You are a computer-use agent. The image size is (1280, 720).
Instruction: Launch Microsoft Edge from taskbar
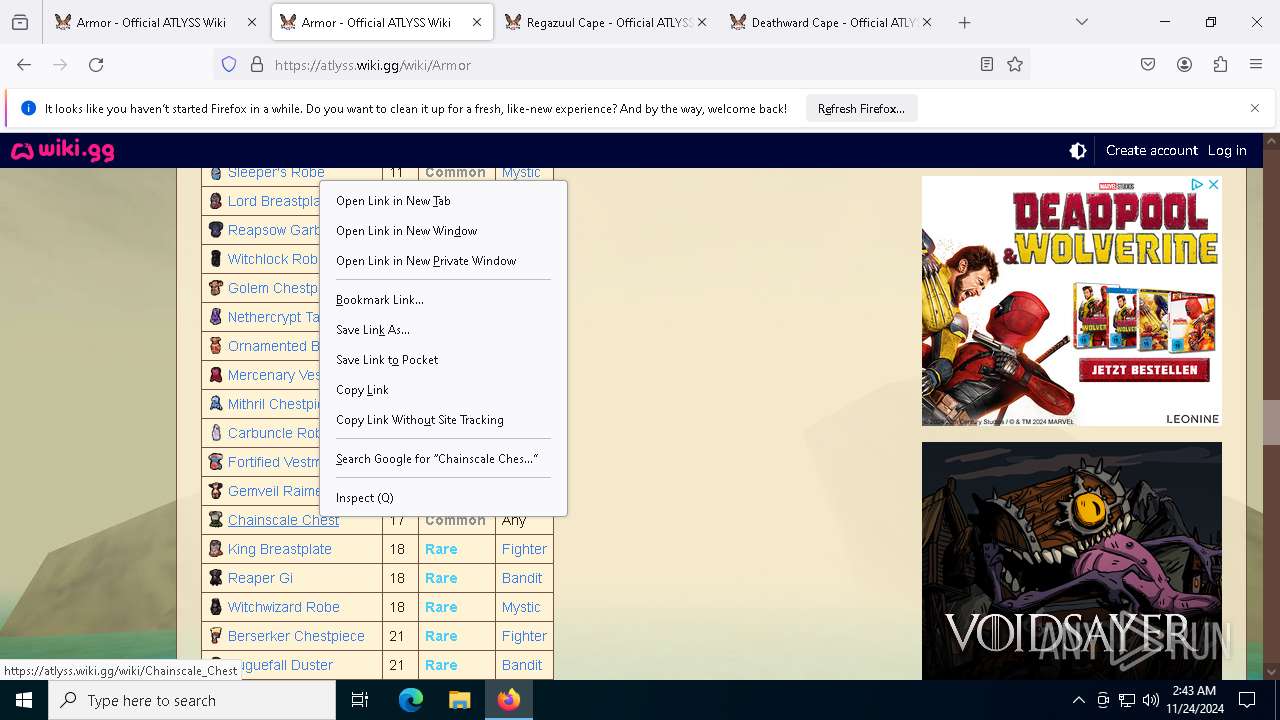[411, 700]
